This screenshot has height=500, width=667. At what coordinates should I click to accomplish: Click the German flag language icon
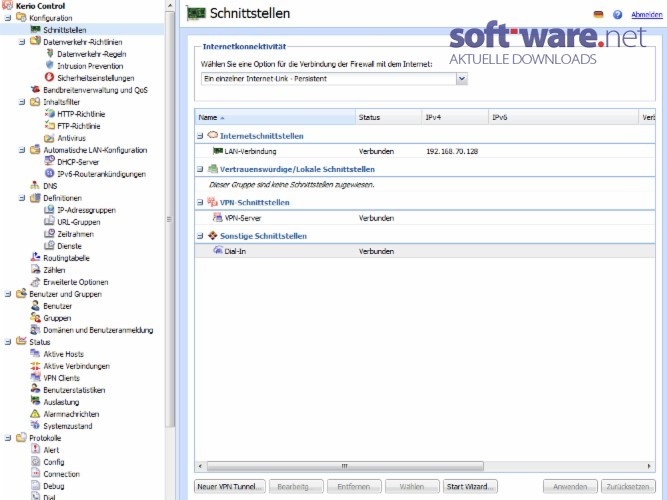pyautogui.click(x=598, y=15)
